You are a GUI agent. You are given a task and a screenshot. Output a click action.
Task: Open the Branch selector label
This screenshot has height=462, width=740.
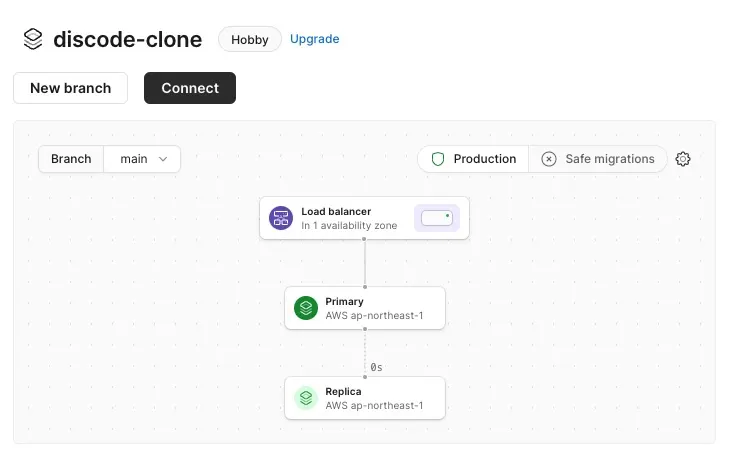71,159
